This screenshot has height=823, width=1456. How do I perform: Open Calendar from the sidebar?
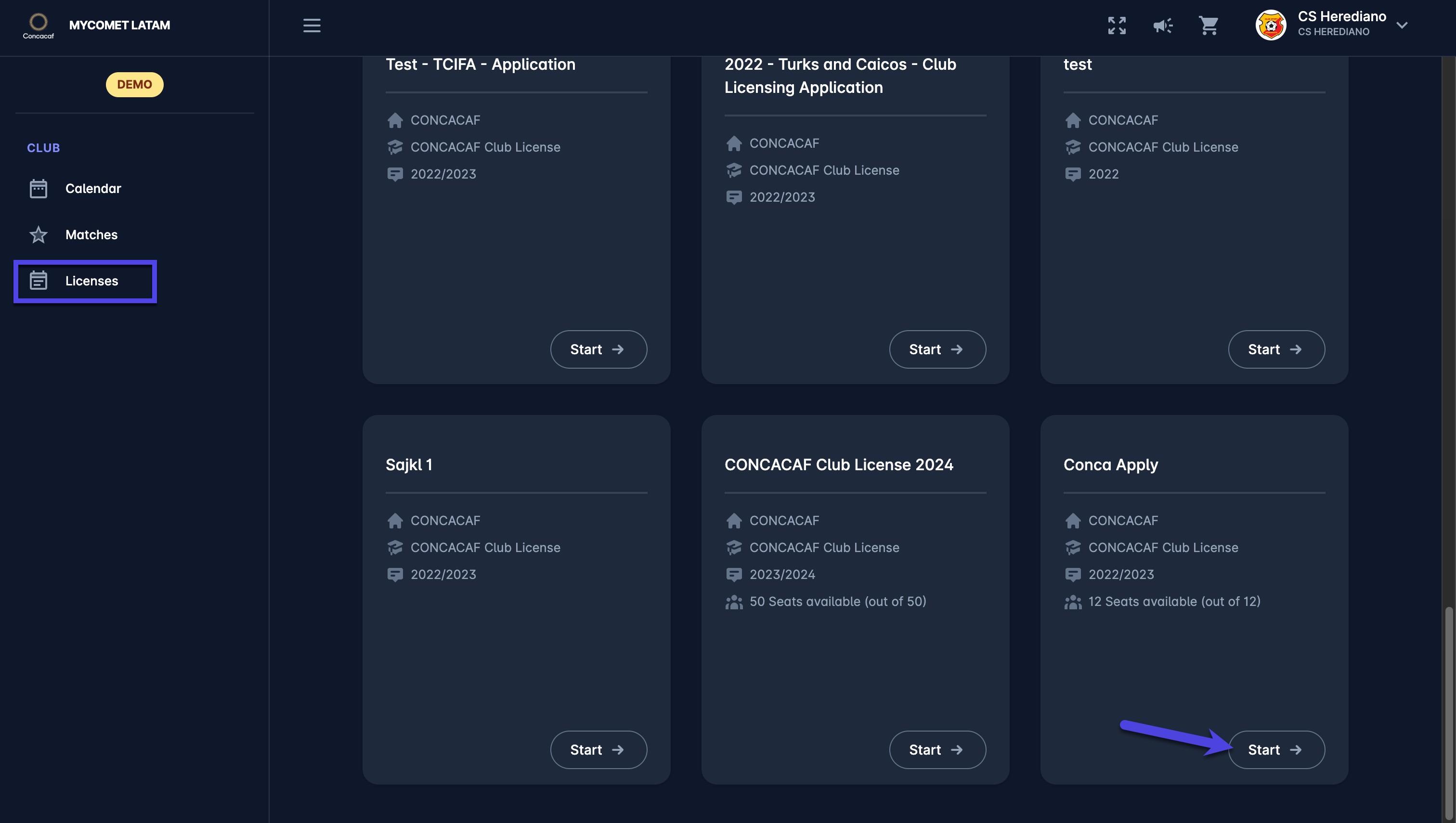[x=93, y=189]
